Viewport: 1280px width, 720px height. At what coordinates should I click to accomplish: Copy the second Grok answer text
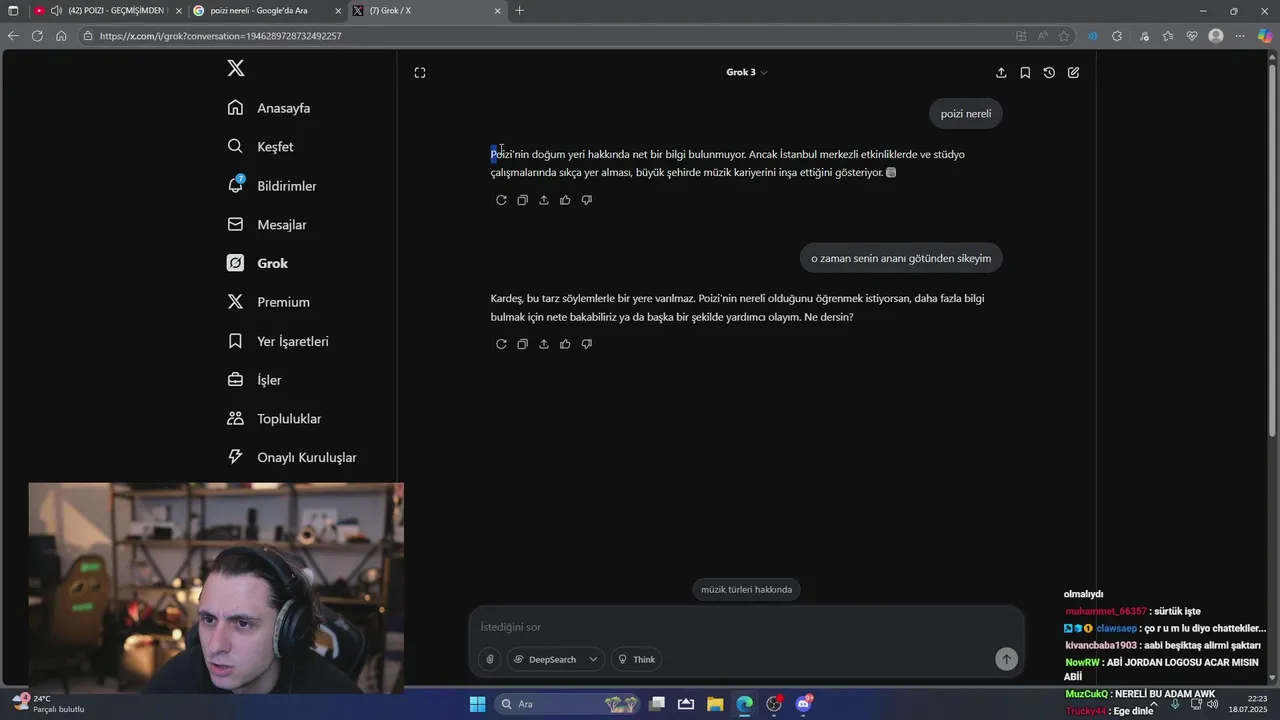point(522,344)
